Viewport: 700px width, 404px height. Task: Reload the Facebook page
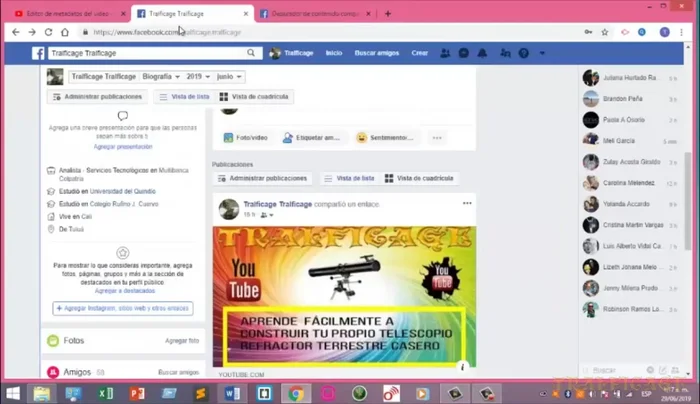point(48,32)
